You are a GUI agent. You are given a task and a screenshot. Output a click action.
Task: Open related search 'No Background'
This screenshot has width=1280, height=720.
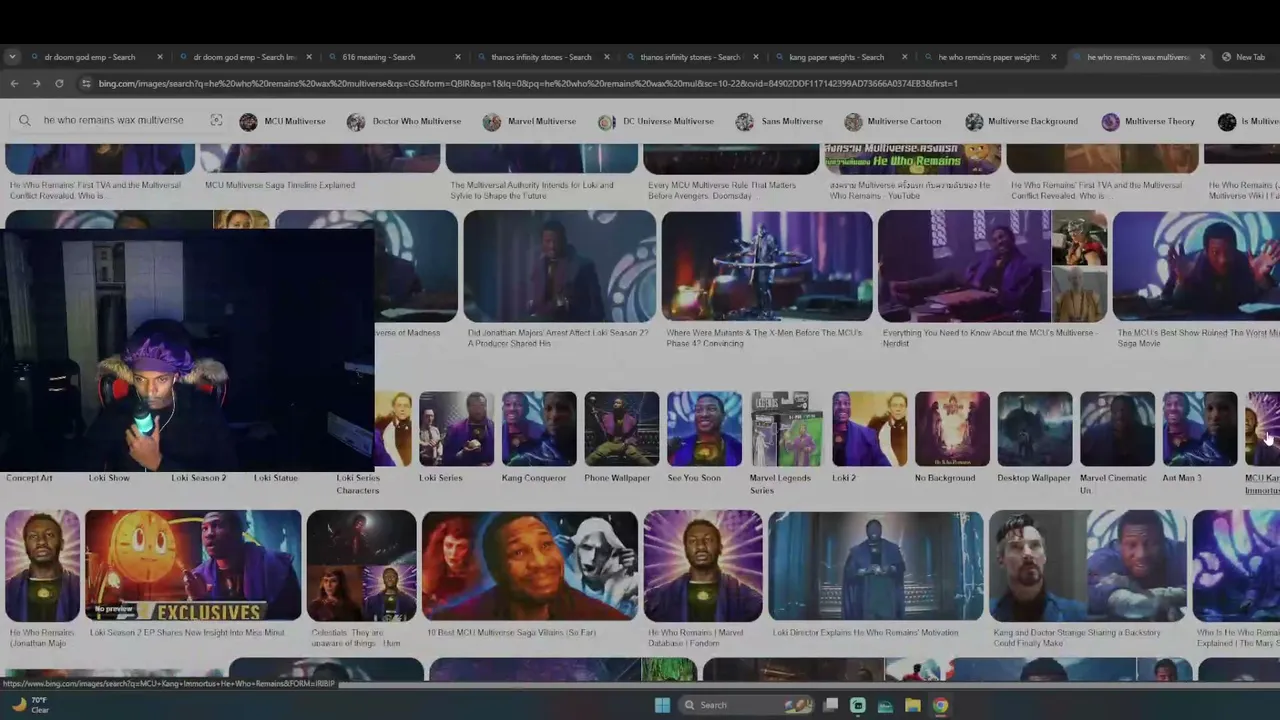(952, 437)
